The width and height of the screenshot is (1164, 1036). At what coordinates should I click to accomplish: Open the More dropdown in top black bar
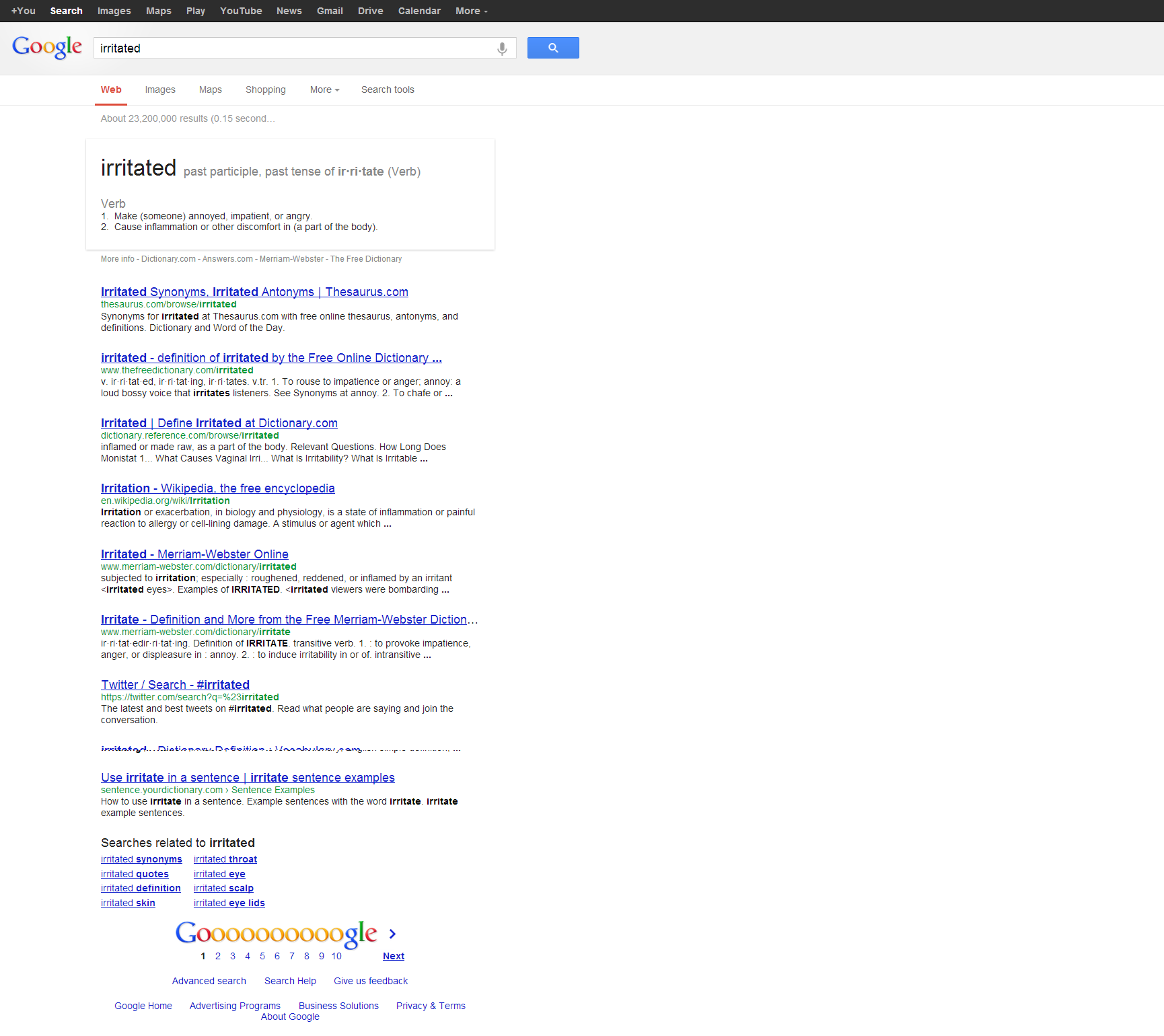pyautogui.click(x=471, y=11)
